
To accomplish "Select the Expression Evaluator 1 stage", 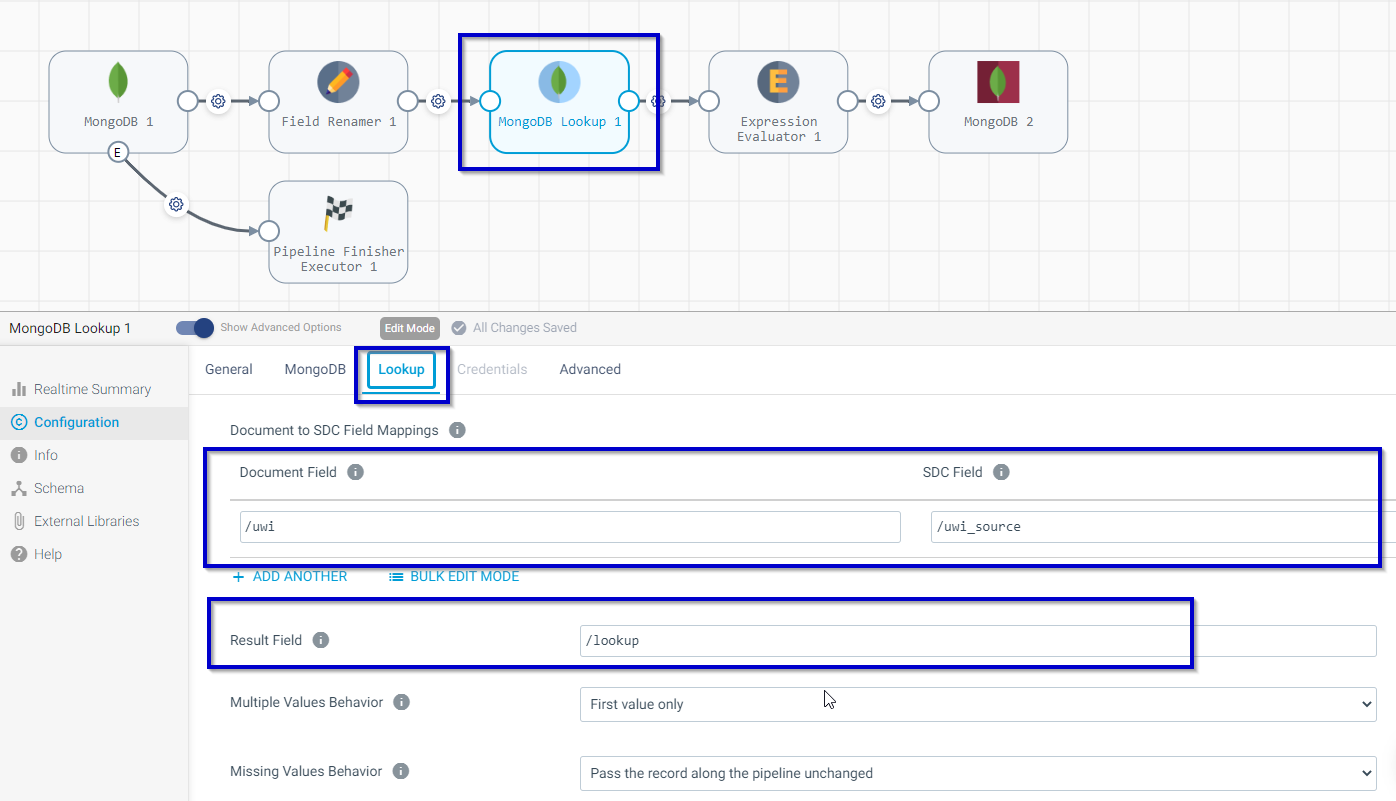I will pos(778,102).
